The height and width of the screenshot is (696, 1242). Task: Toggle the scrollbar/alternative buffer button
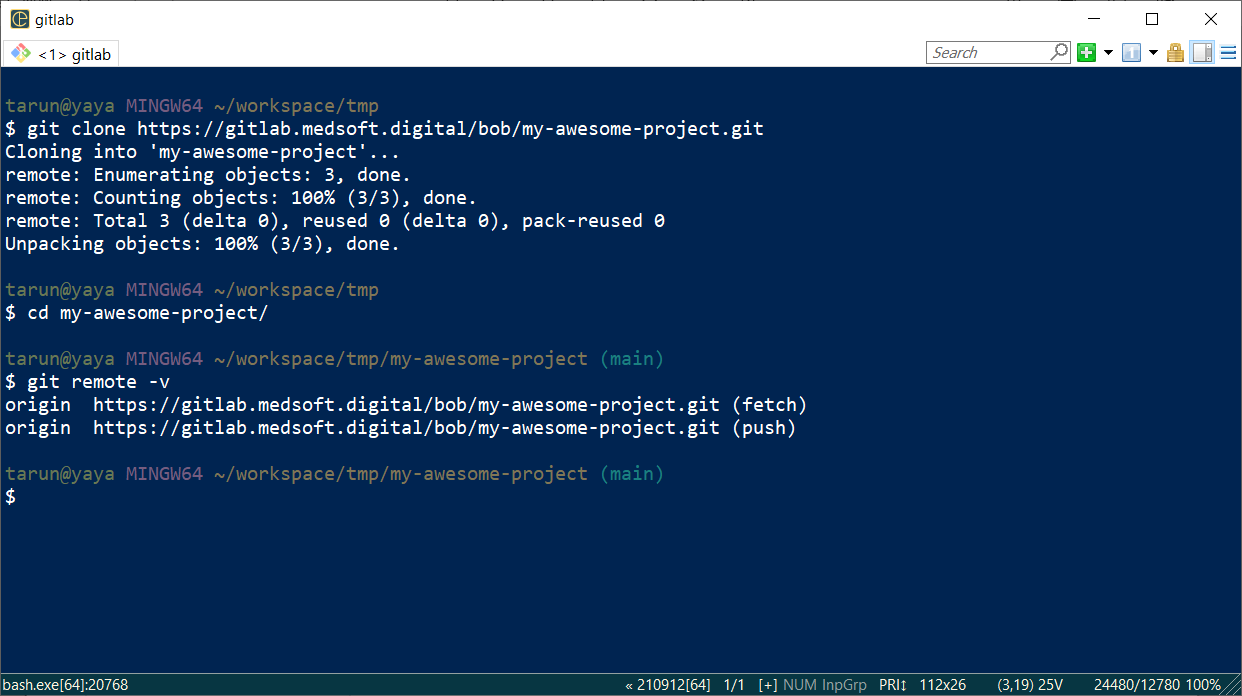[x=1202, y=53]
